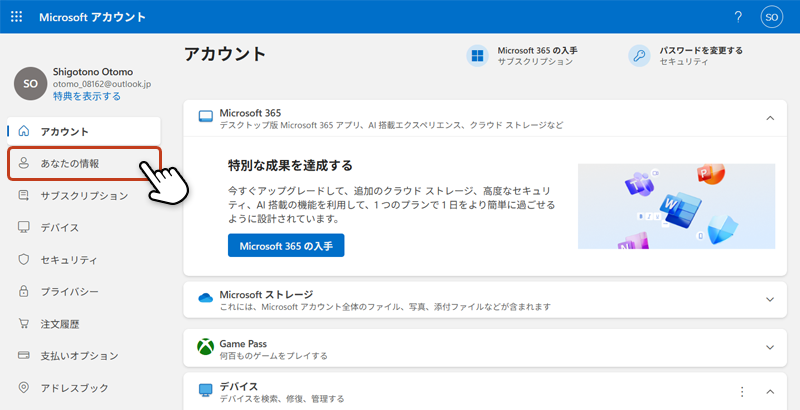The height and width of the screenshot is (410, 800).
Task: Click the Microsoft 365 の入手 サブスクリプション shortcut text
Action: pos(537,56)
